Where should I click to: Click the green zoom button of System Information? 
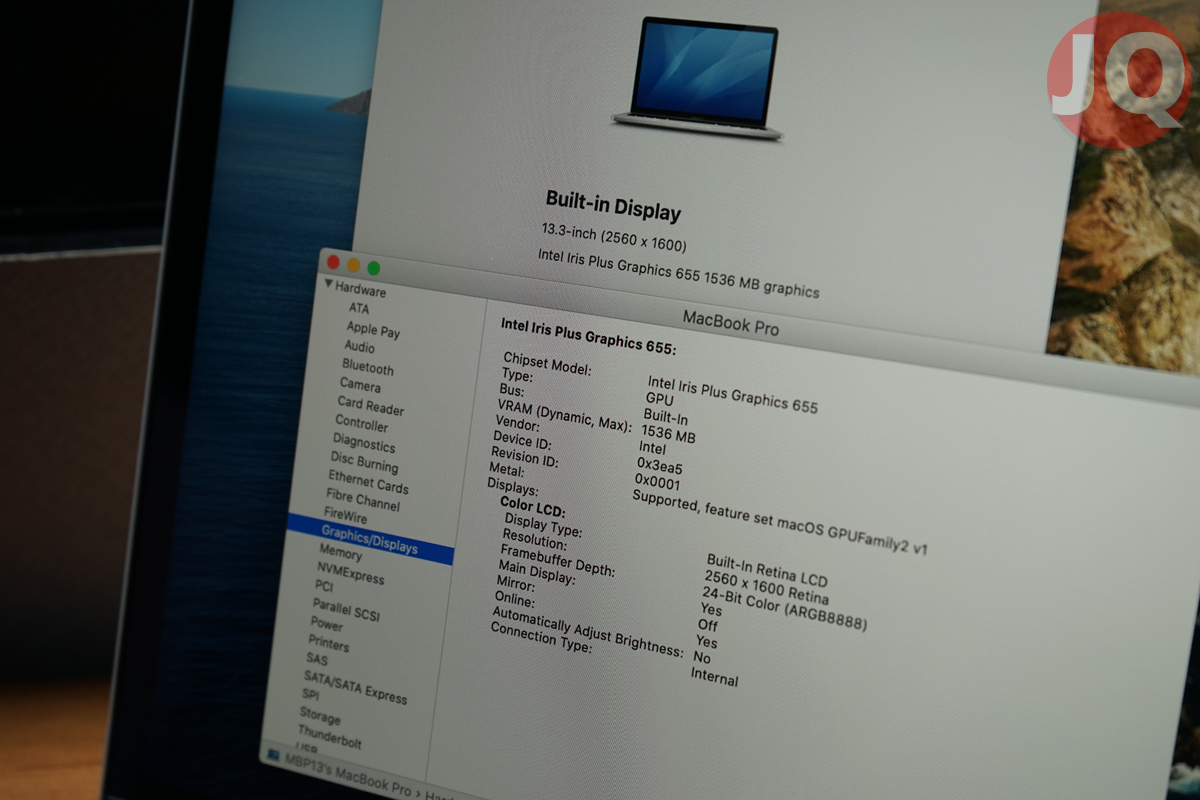click(x=373, y=268)
